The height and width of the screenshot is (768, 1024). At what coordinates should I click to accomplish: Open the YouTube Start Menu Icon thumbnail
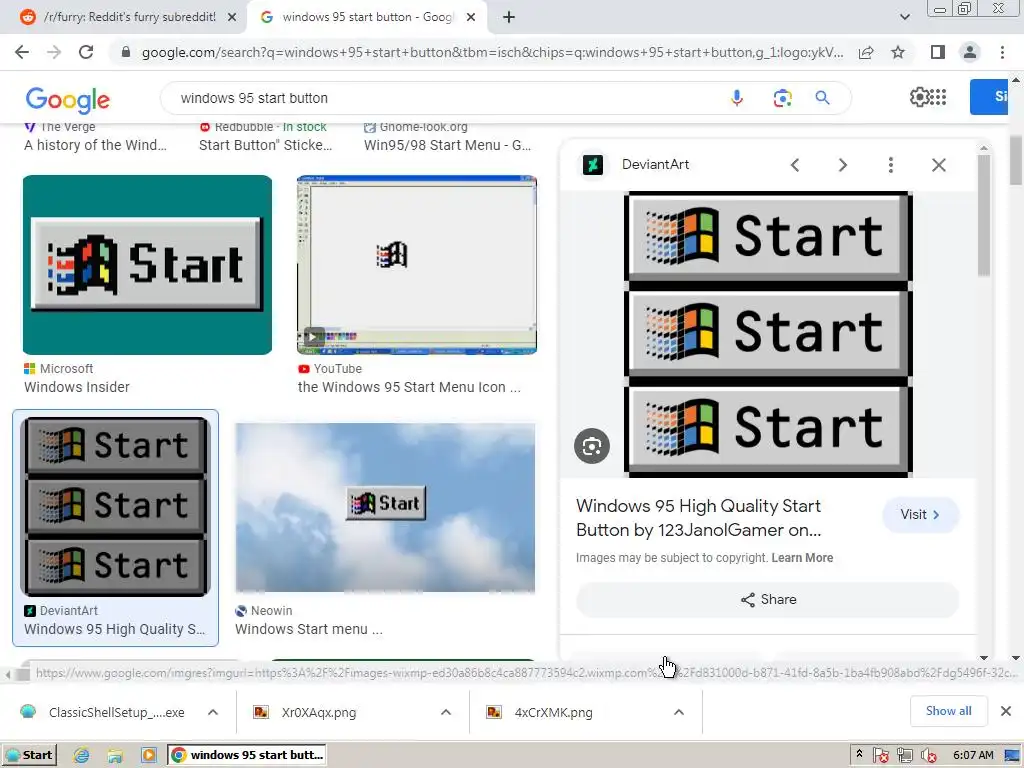click(x=417, y=264)
